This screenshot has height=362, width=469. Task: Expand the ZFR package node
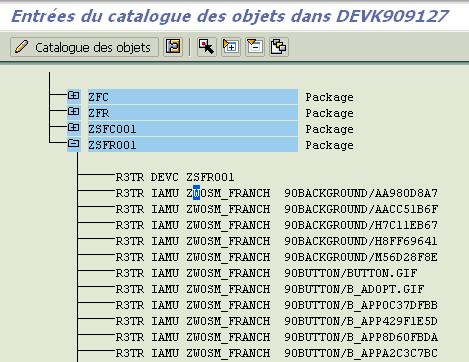point(73,112)
